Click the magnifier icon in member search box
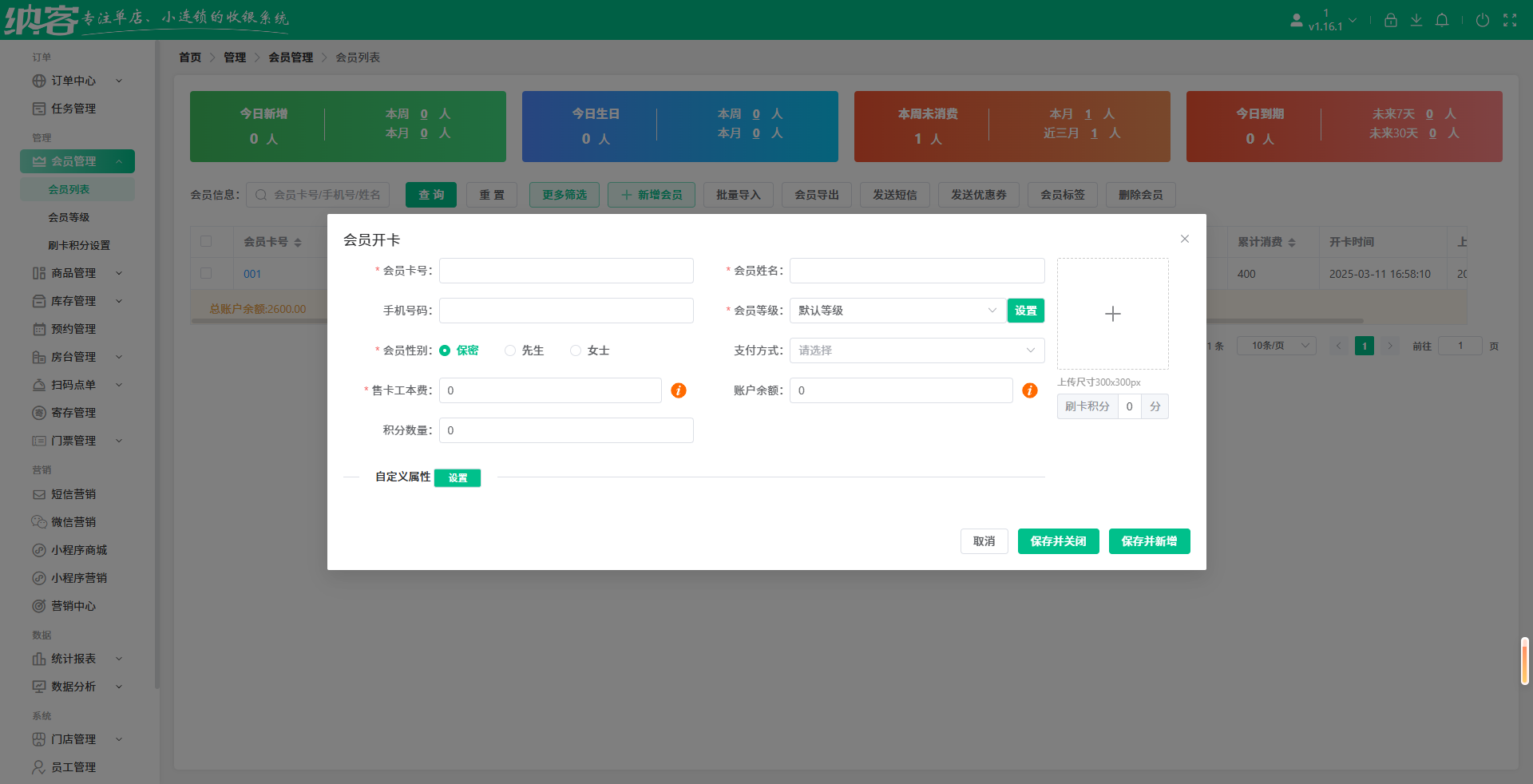1533x784 pixels. tap(259, 194)
